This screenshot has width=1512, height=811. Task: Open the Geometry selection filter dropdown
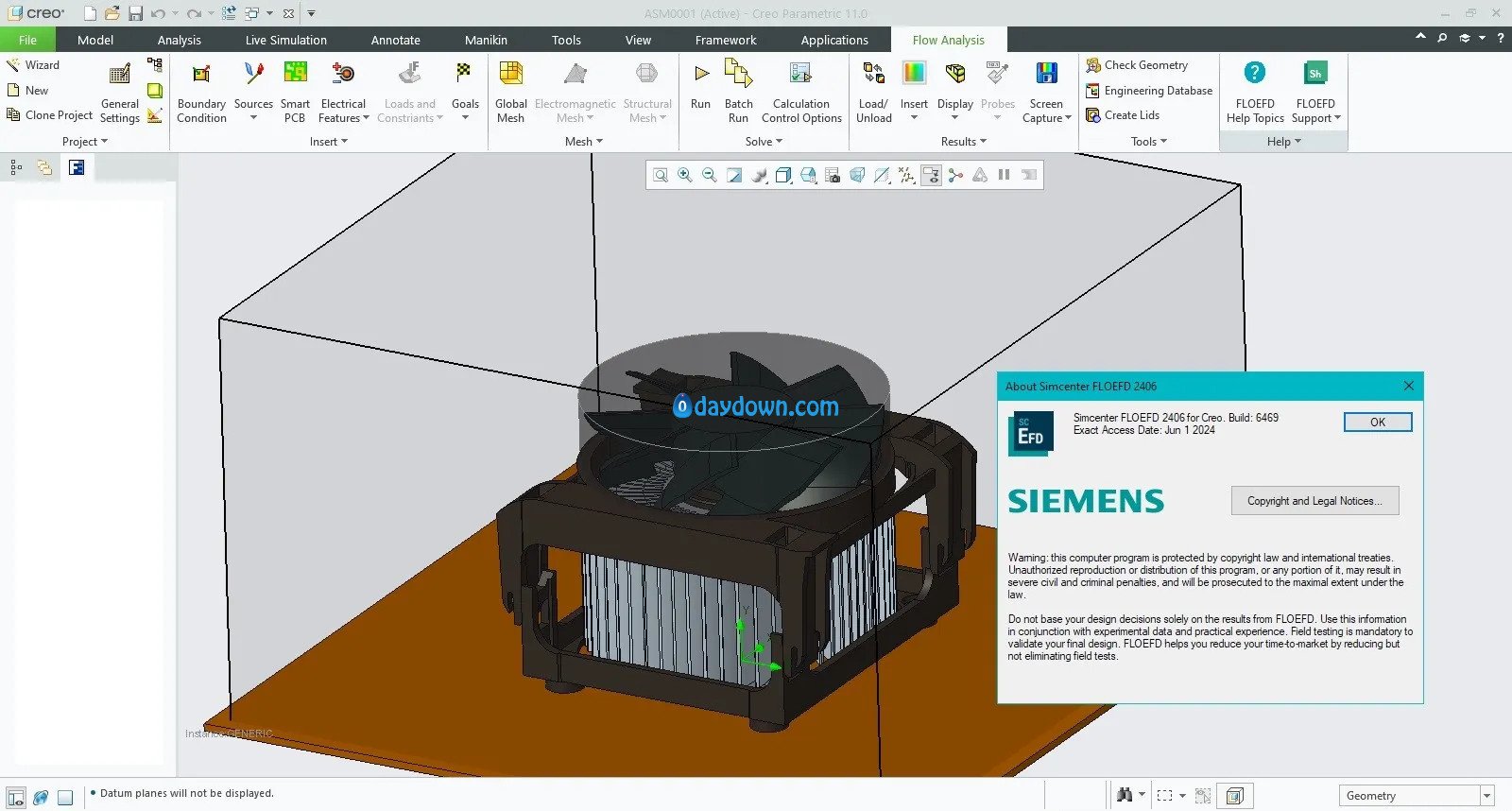[1487, 796]
